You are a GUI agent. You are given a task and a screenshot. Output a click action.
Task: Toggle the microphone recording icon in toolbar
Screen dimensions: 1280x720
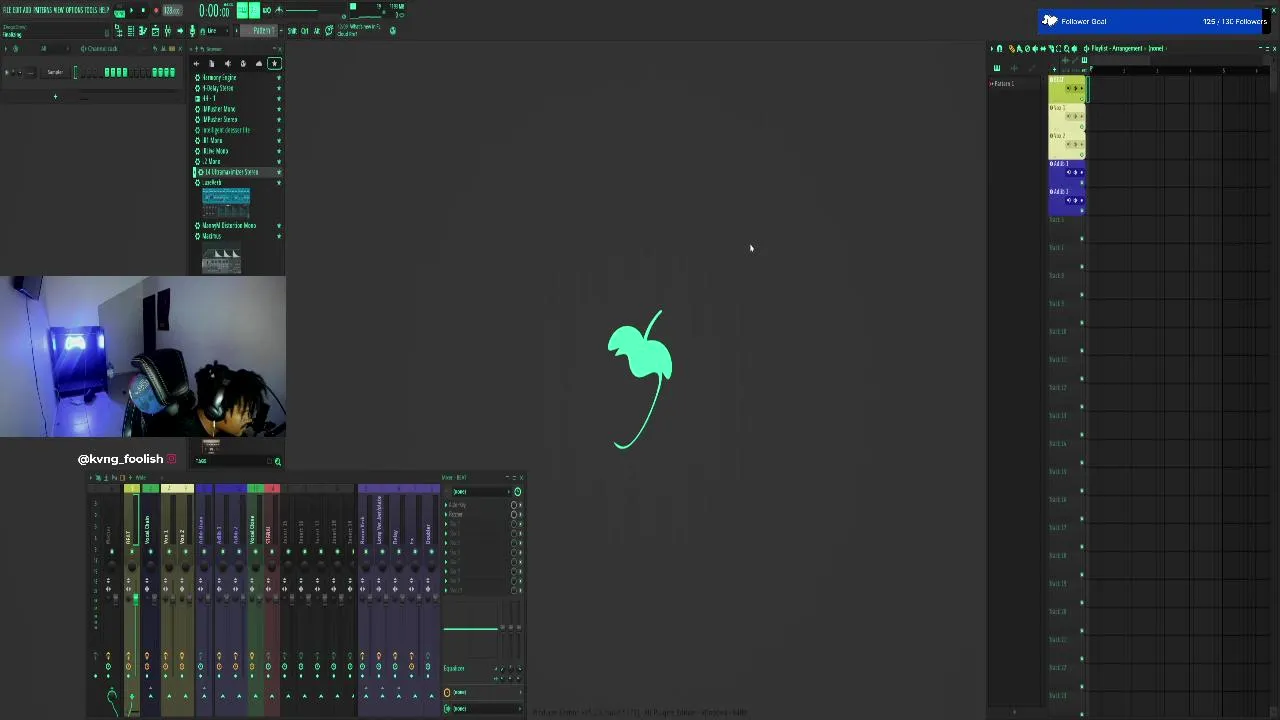[193, 31]
